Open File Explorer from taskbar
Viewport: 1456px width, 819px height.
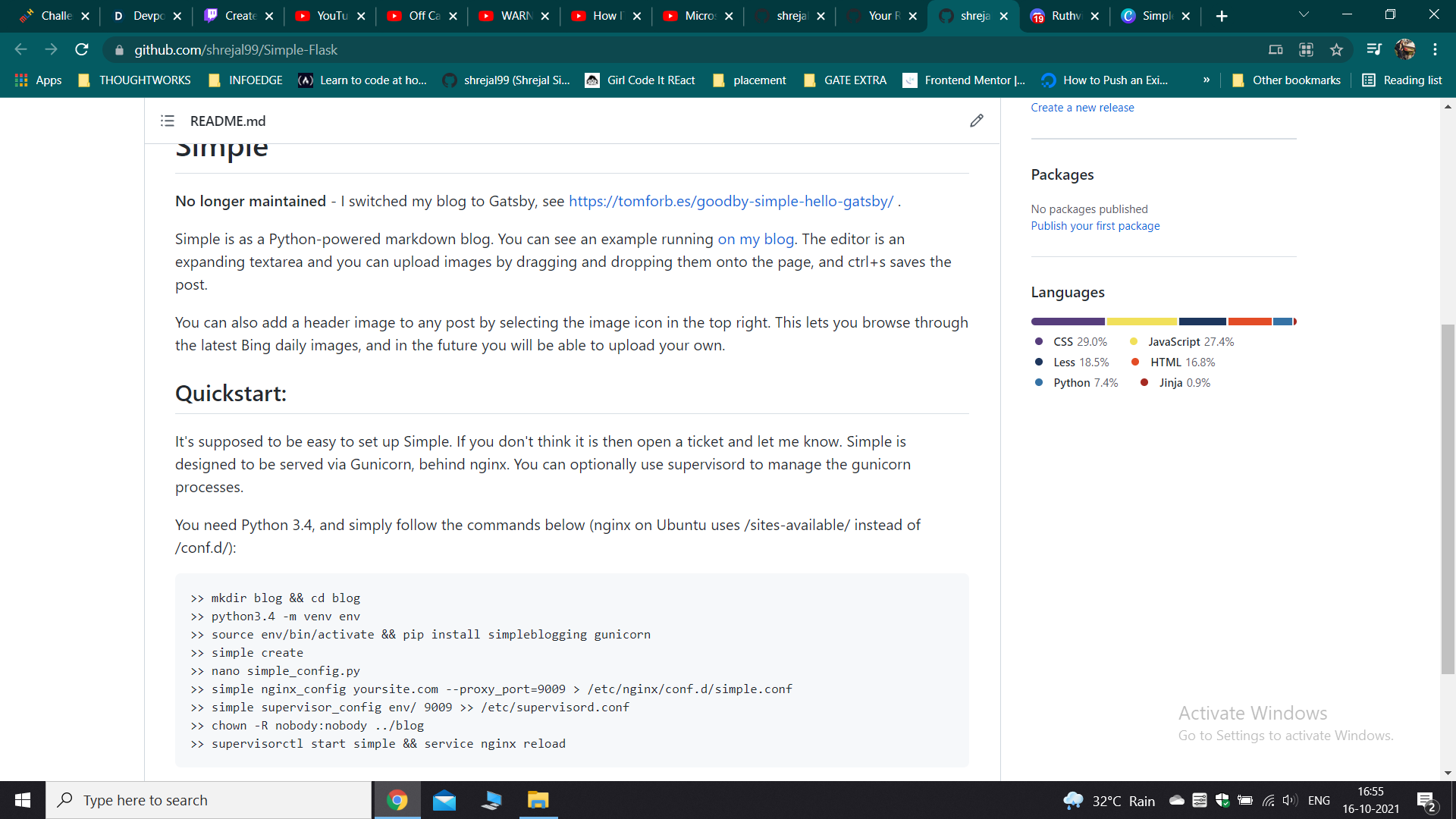pos(538,800)
